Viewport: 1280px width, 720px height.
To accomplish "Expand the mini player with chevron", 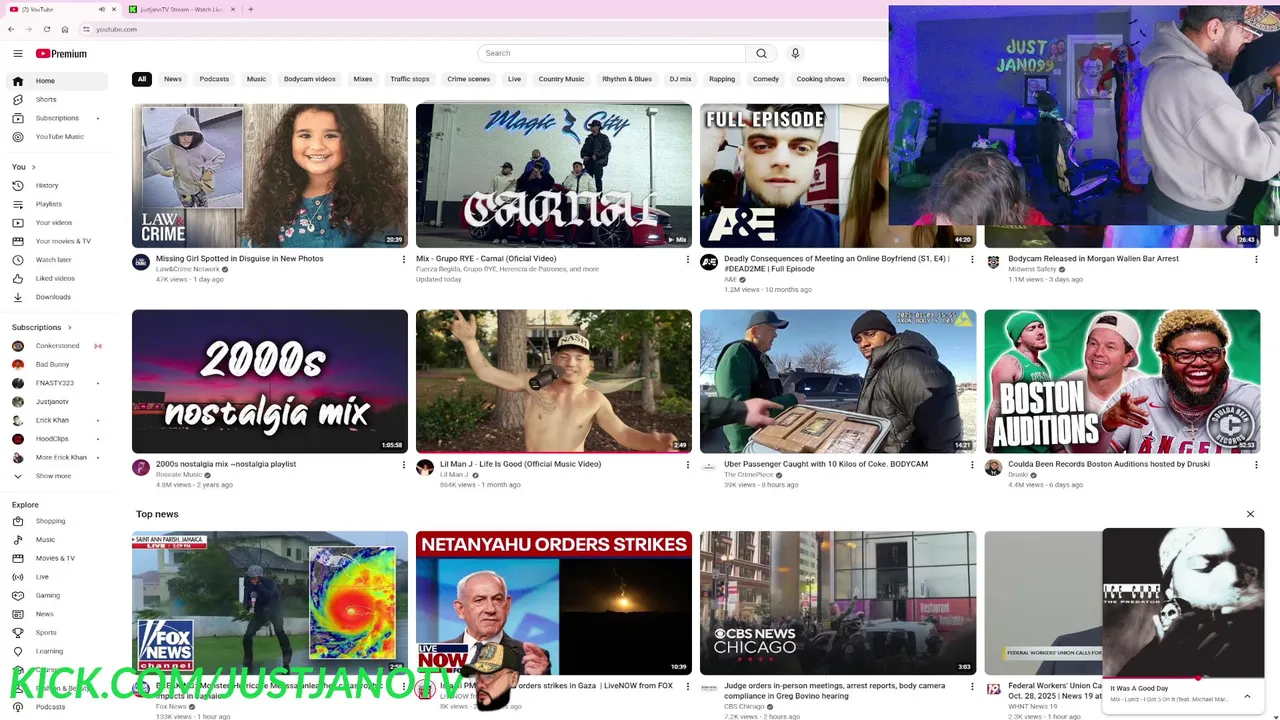I will point(1247,696).
